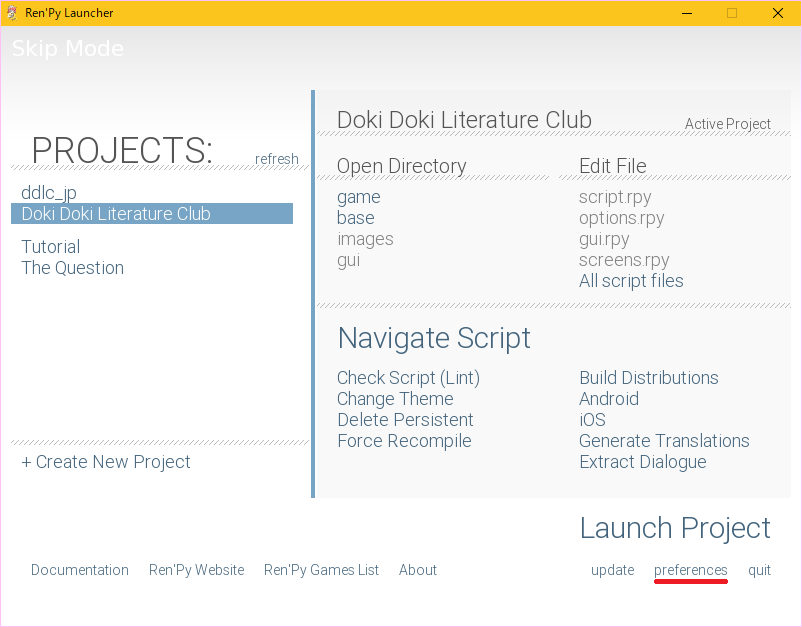Open the base directory
Screen dimensions: 802x627
tap(356, 218)
